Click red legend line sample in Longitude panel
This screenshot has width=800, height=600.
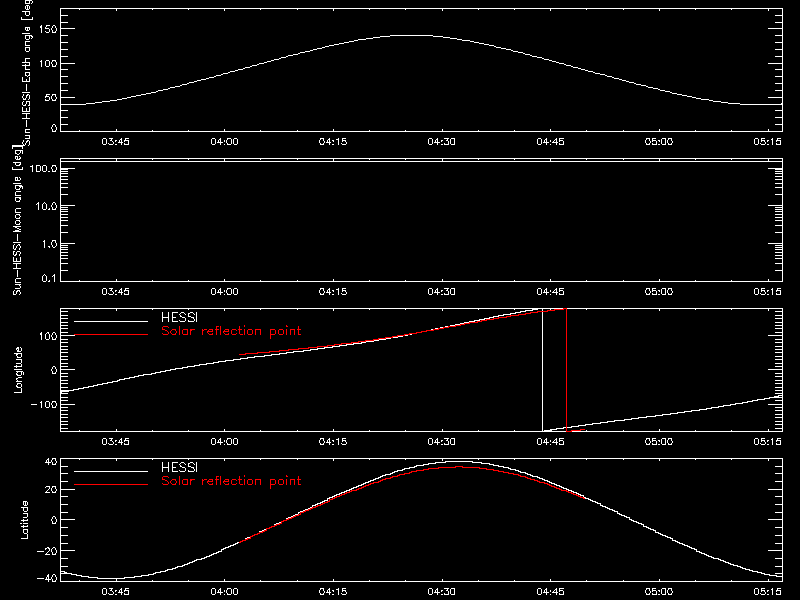click(x=111, y=335)
